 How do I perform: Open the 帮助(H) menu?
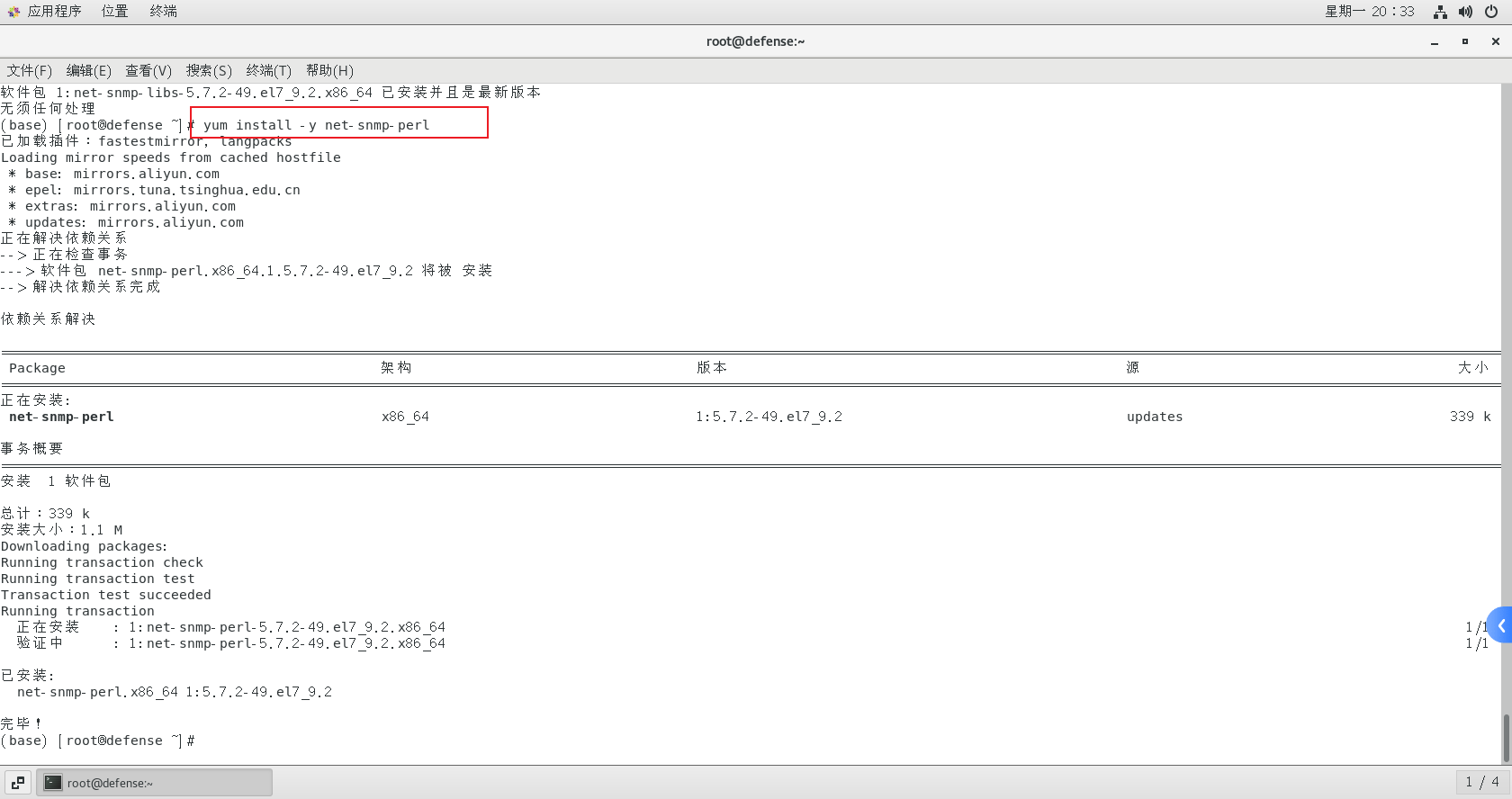329,70
